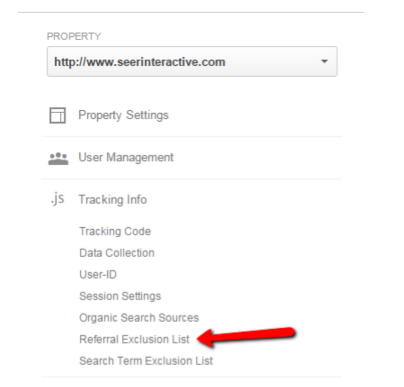
Task: Click the User Management people icon
Action: [58, 158]
